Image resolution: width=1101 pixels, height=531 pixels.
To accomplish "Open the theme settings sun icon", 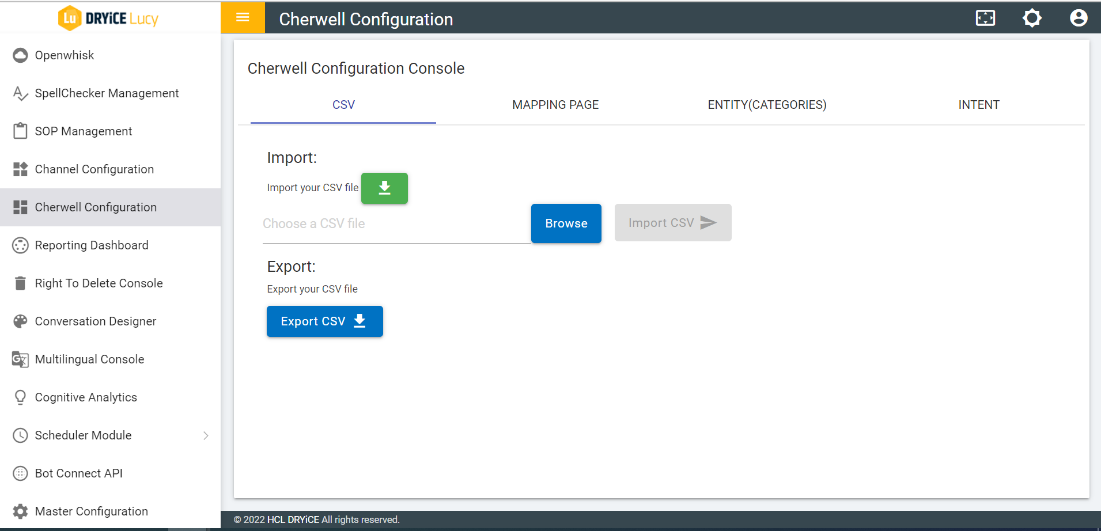I will pyautogui.click(x=1032, y=18).
